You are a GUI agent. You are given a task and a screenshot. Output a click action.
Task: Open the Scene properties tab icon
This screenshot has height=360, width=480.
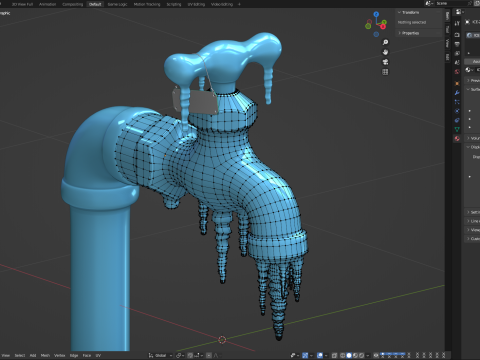coord(457,62)
